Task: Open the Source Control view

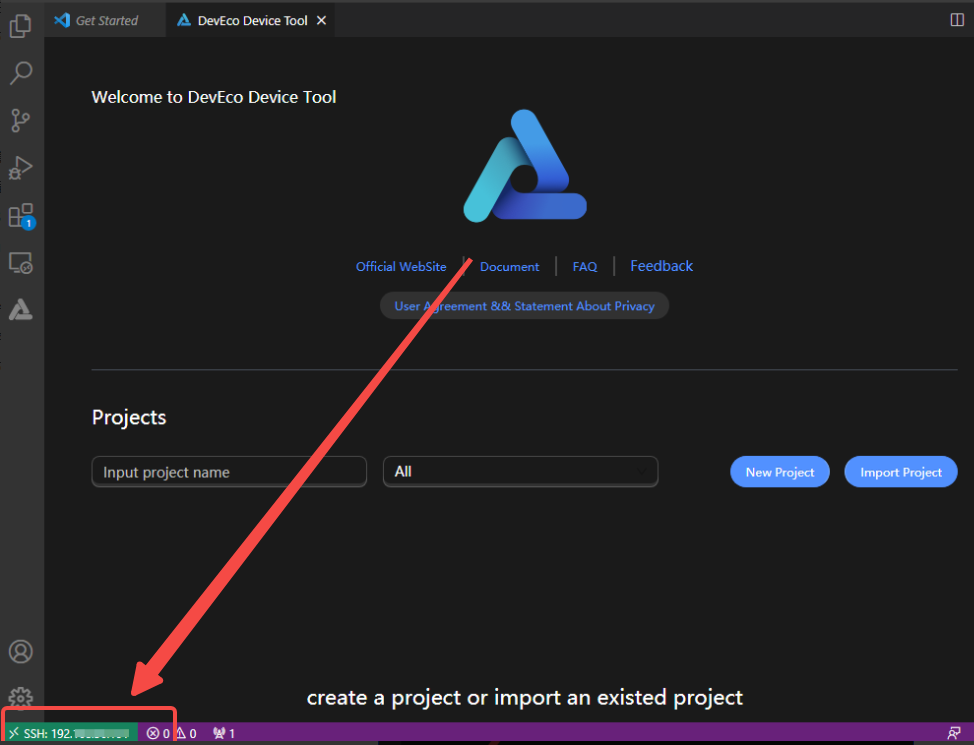Action: 20,121
